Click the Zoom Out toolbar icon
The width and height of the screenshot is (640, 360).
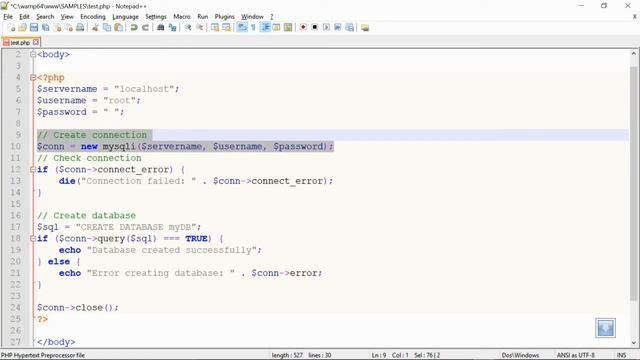point(199,28)
